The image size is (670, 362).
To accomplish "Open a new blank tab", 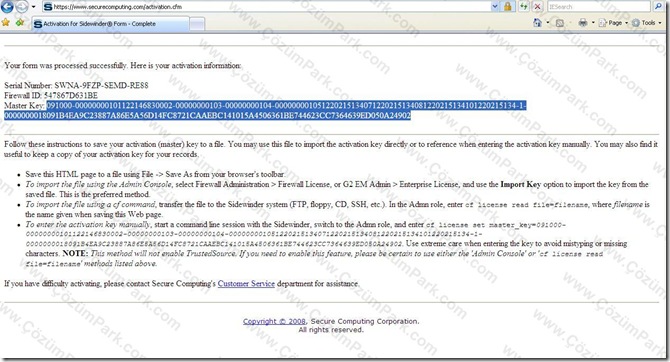I will [197, 24].
